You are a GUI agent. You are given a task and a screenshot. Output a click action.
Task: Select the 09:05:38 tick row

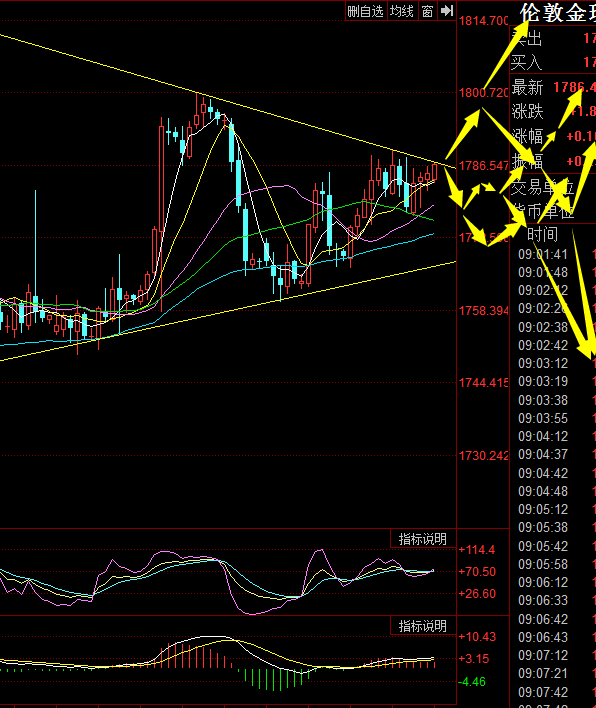tap(557, 527)
